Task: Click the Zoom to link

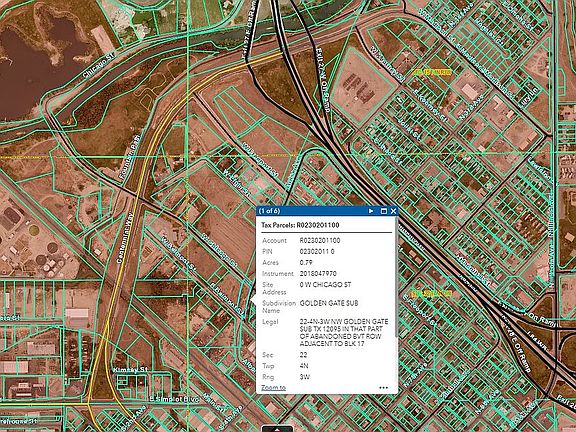Action: tap(273, 388)
